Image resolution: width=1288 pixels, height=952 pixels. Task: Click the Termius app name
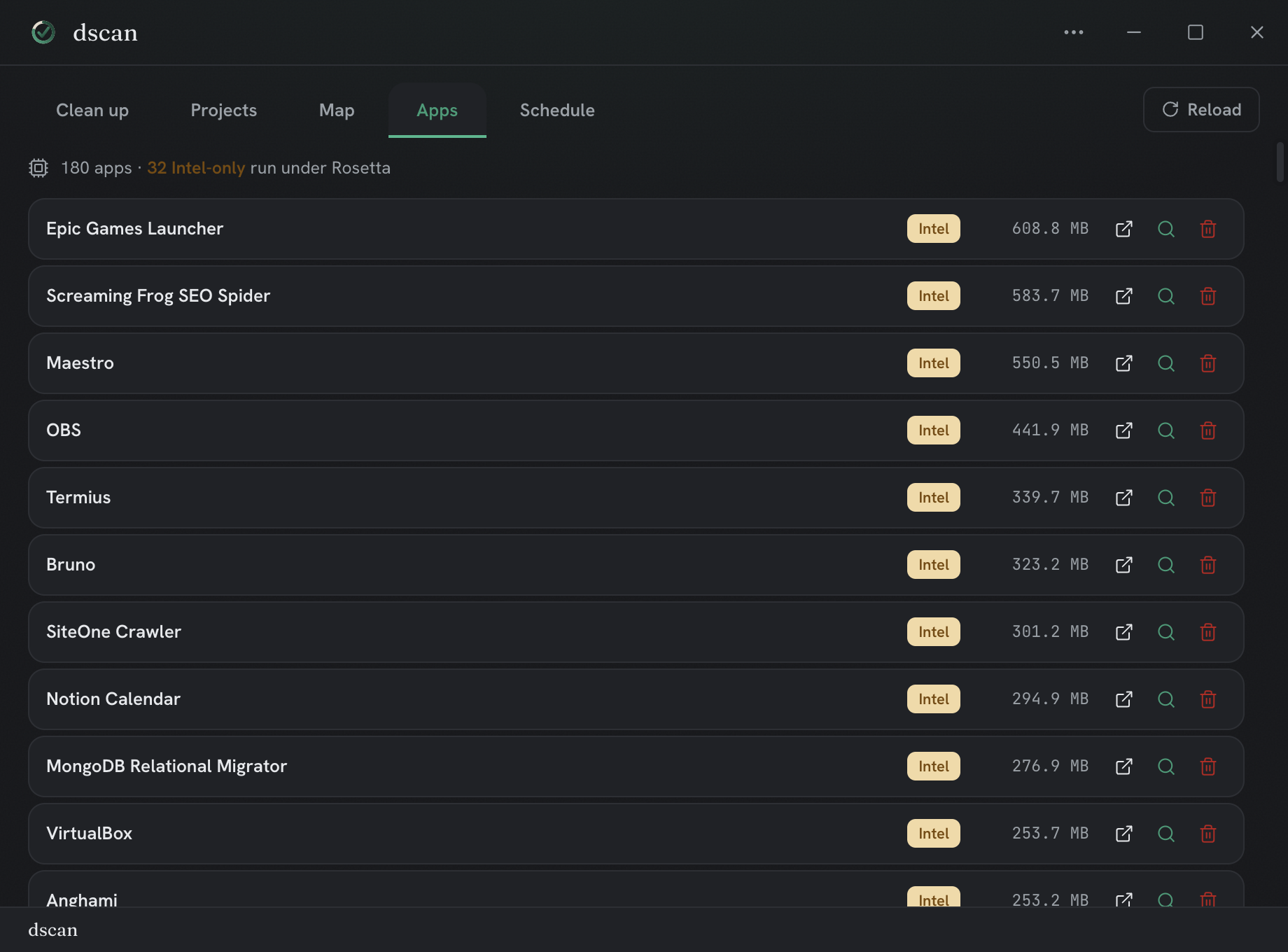(x=78, y=498)
